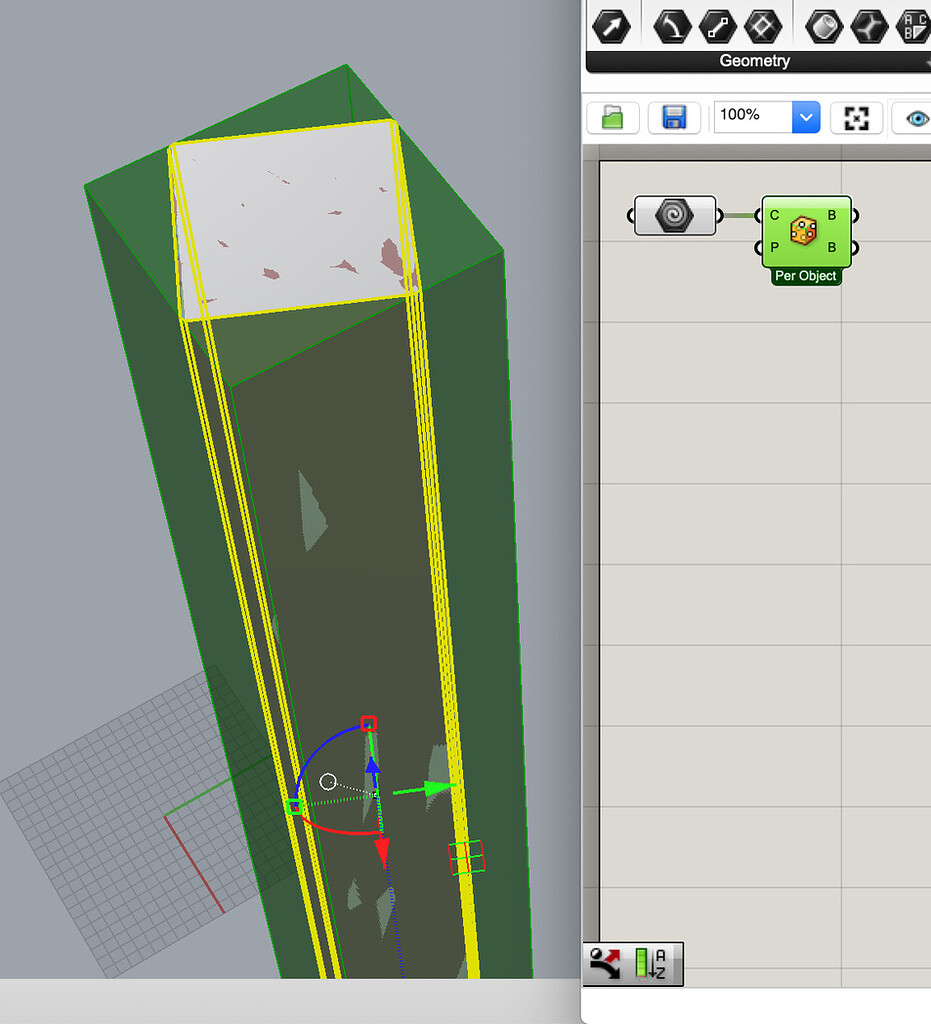Open the 100% zoom dropdown
The height and width of the screenshot is (1024, 931).
pyautogui.click(x=806, y=117)
